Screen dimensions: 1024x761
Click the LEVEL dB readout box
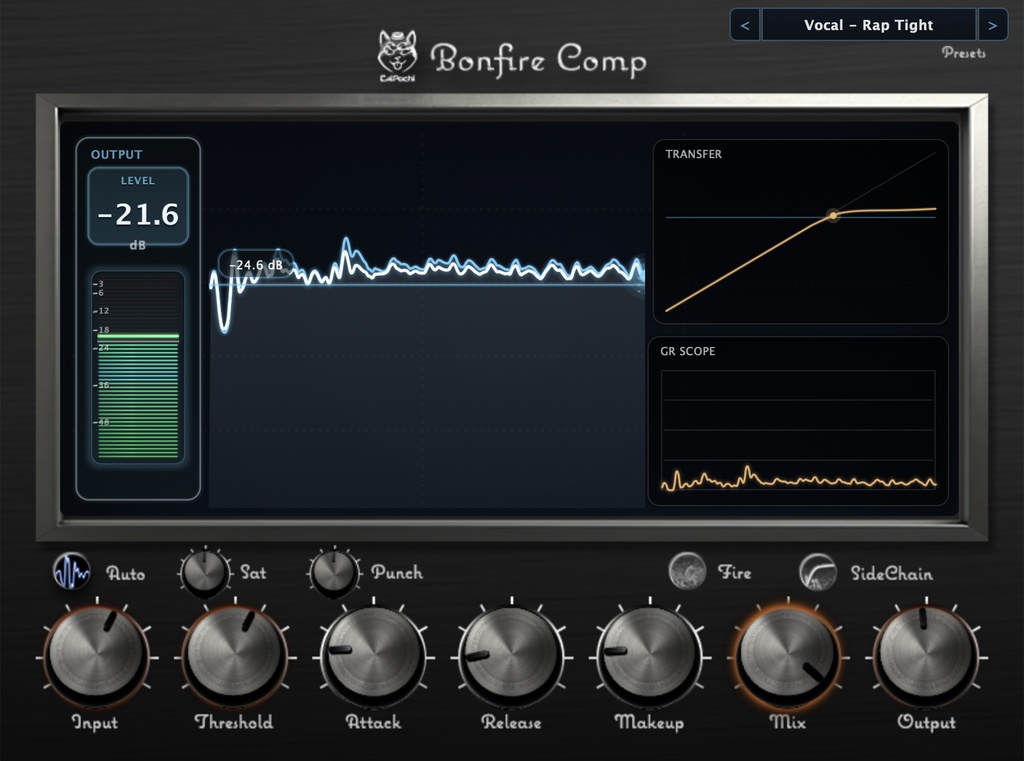coord(139,205)
